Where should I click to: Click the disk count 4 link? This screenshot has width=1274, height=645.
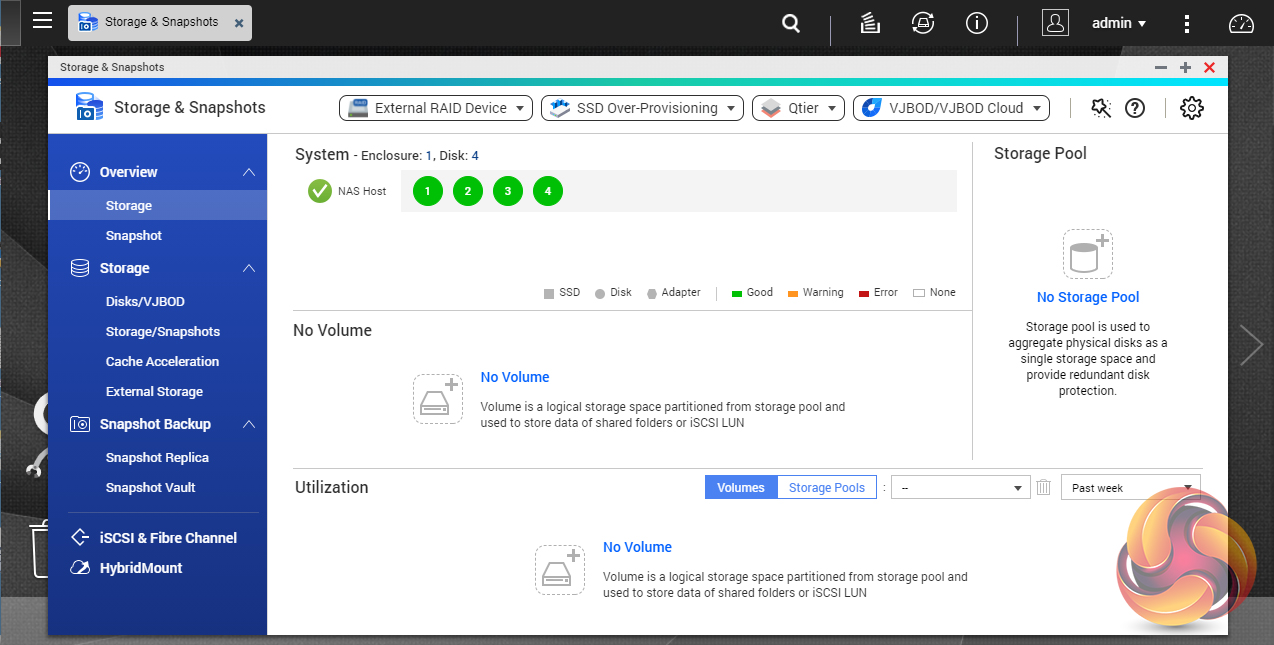tap(475, 155)
